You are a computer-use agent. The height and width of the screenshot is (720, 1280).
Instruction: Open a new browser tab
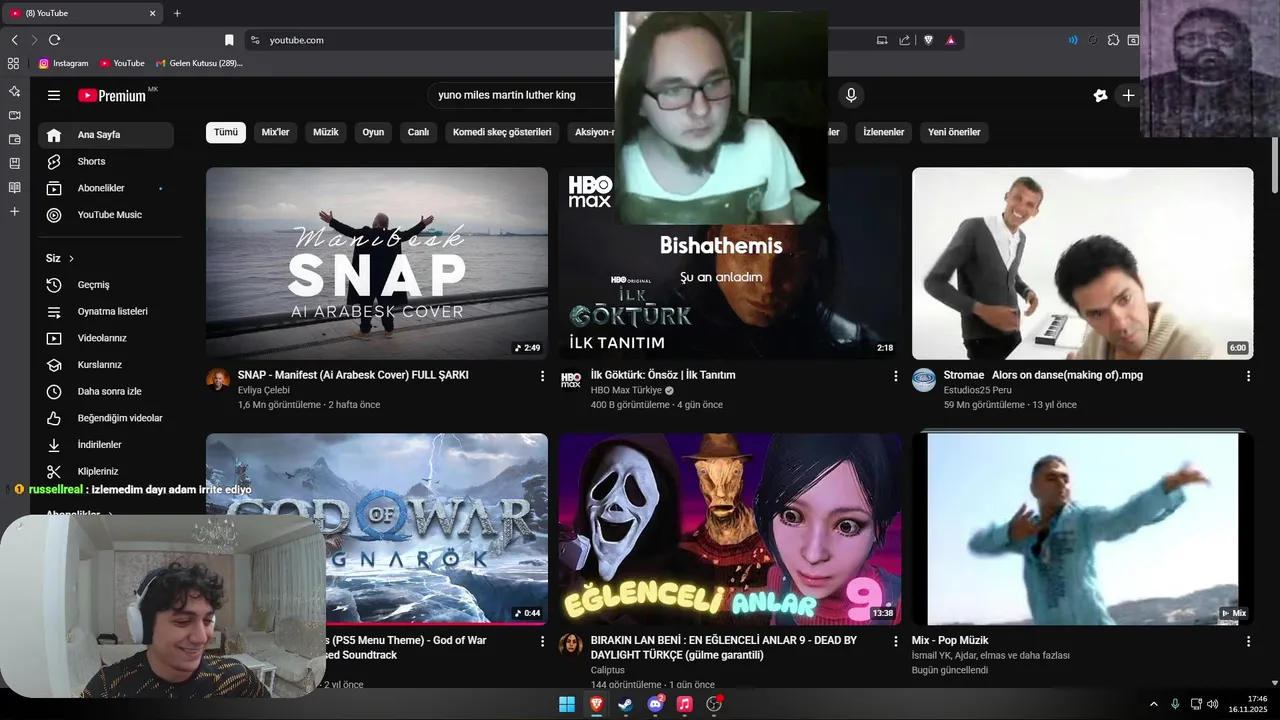(177, 13)
